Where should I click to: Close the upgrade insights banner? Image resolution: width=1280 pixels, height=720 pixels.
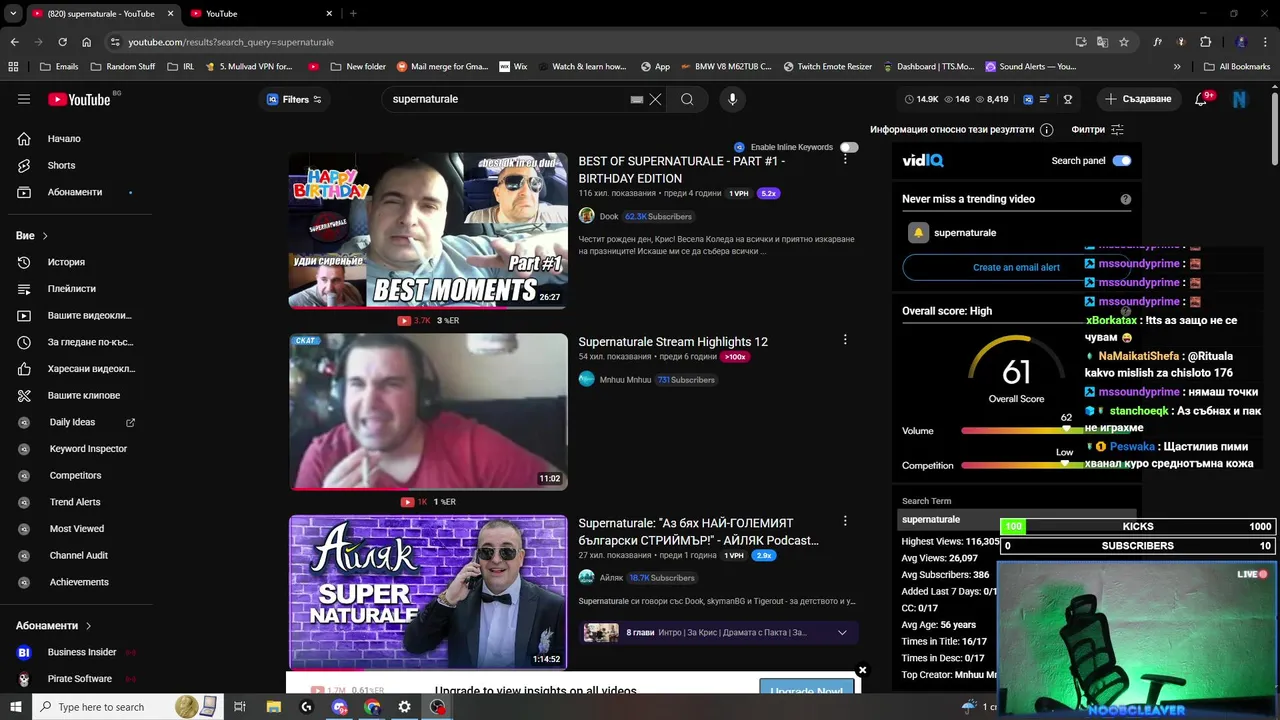point(862,670)
